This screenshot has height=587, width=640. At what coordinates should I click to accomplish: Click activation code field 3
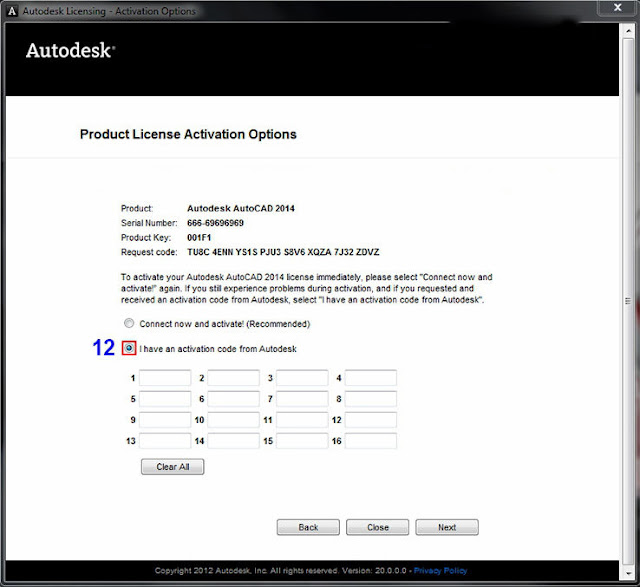click(302, 378)
